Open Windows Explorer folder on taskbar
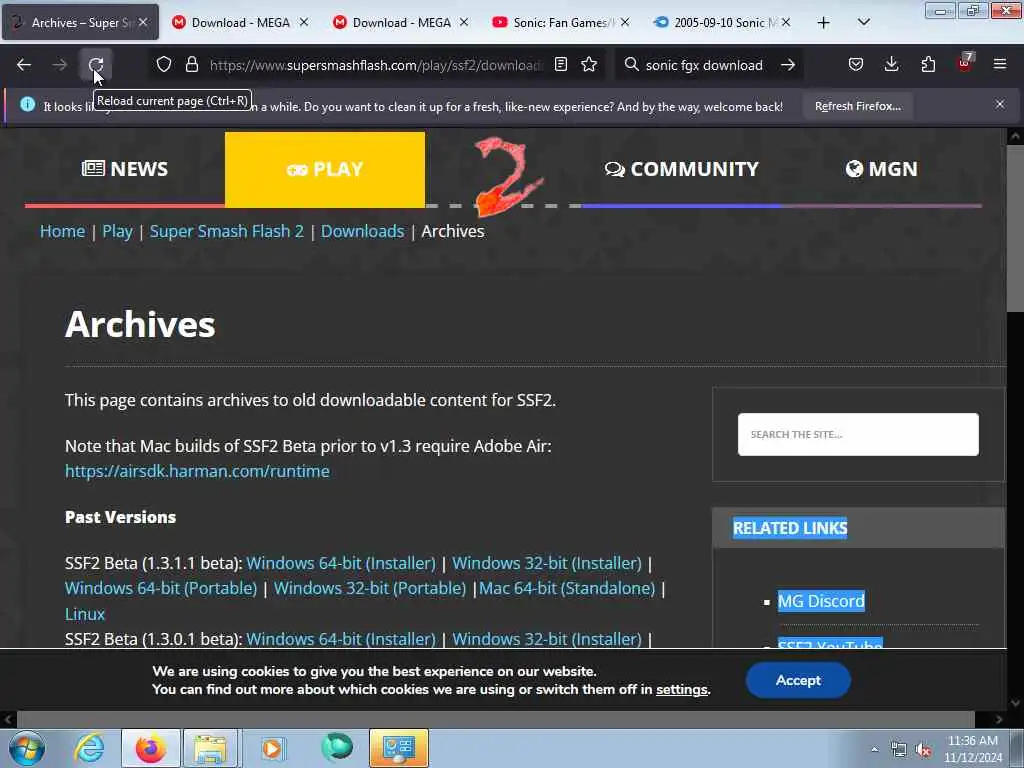 [x=210, y=748]
